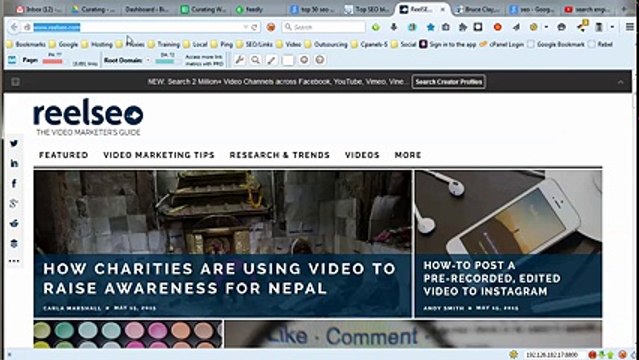Share on Facebook via sidebar icon
Viewport: 639px width, 360px height.
(14, 183)
